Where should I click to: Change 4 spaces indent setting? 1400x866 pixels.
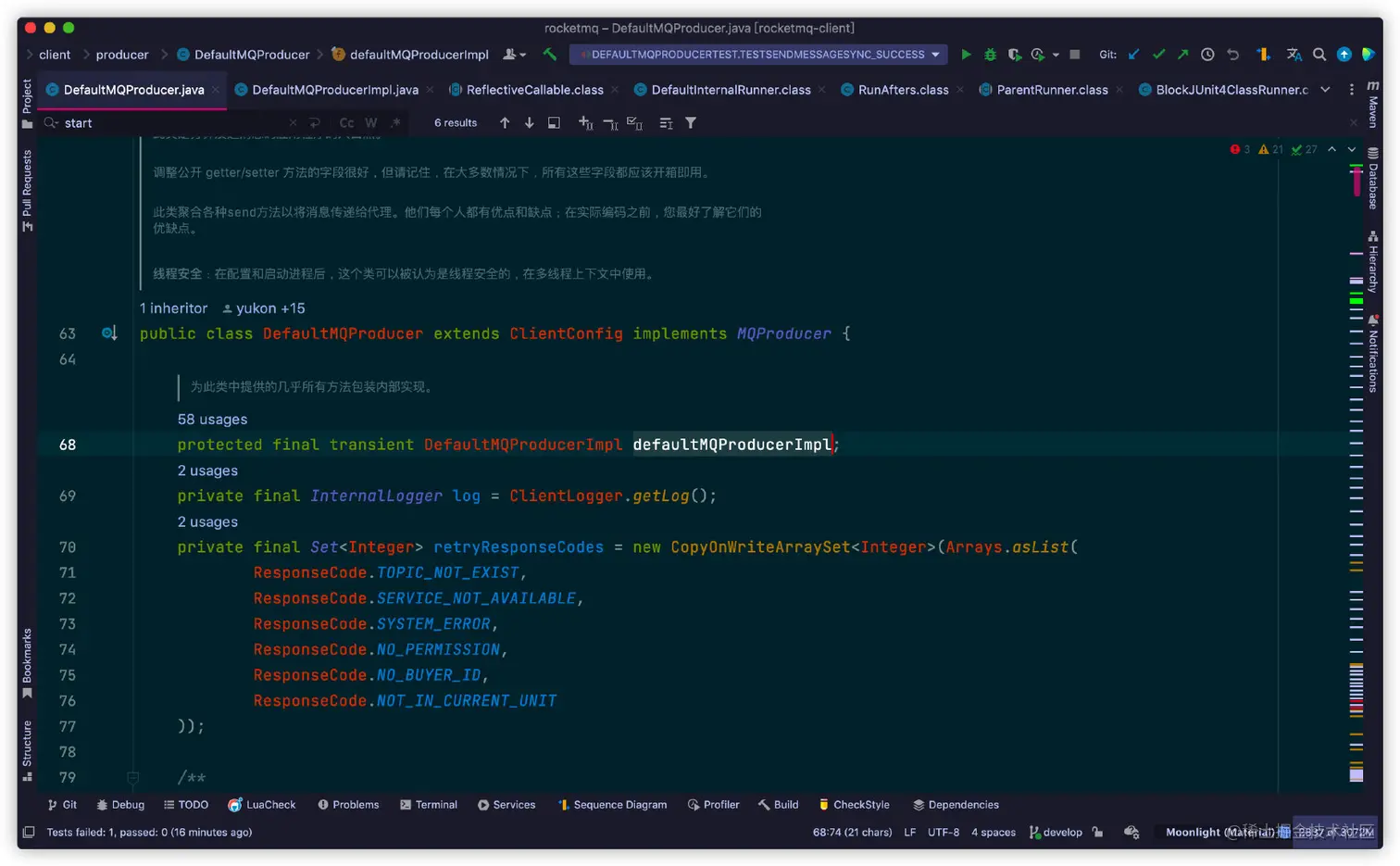click(994, 832)
